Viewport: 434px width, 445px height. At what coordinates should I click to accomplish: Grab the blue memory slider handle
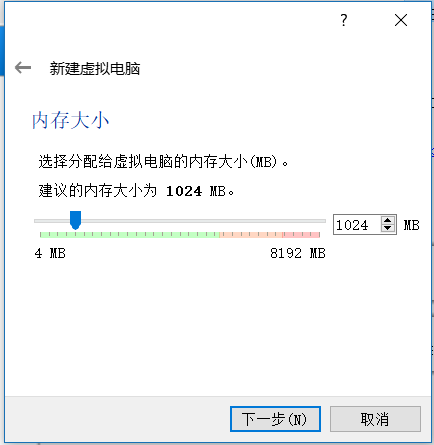[x=76, y=220]
